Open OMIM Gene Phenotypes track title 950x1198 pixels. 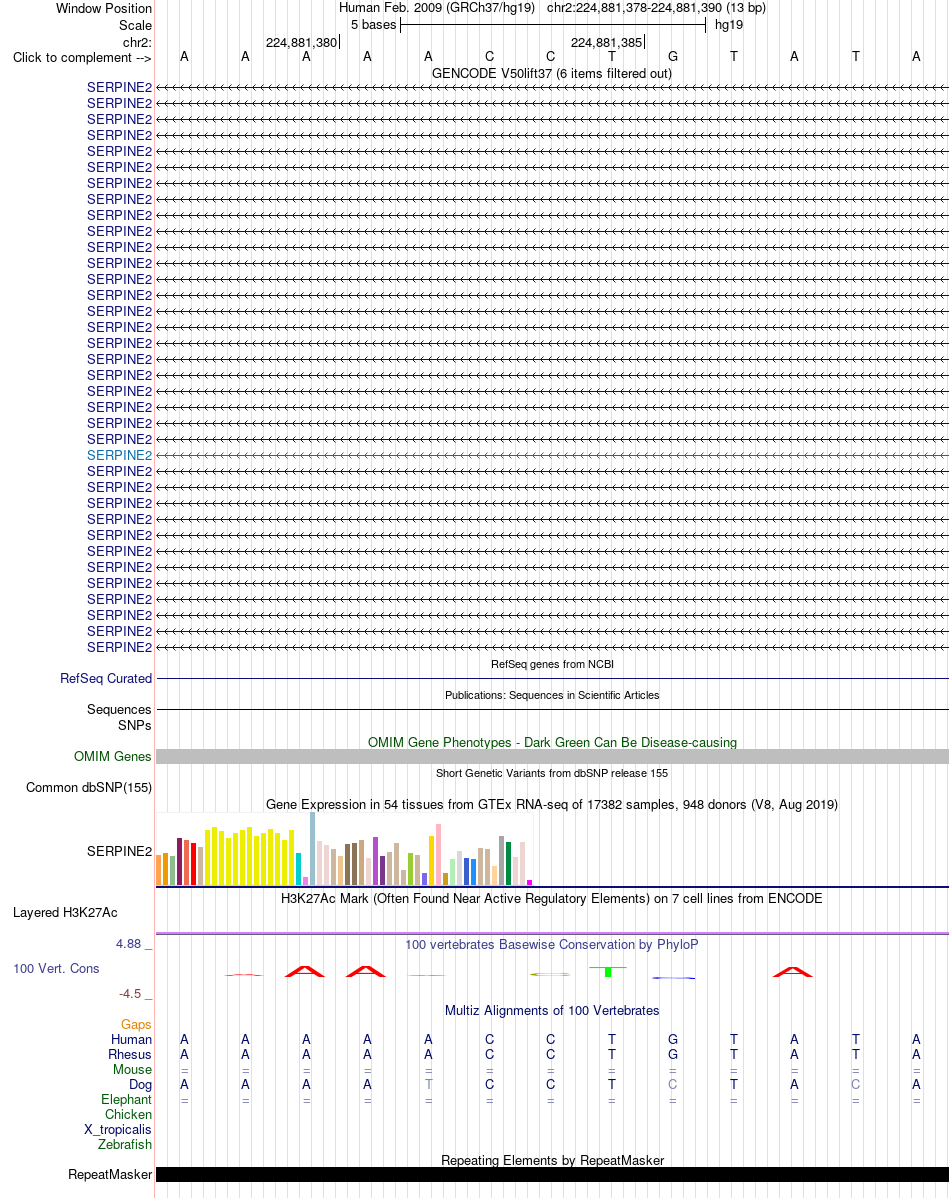pos(552,743)
